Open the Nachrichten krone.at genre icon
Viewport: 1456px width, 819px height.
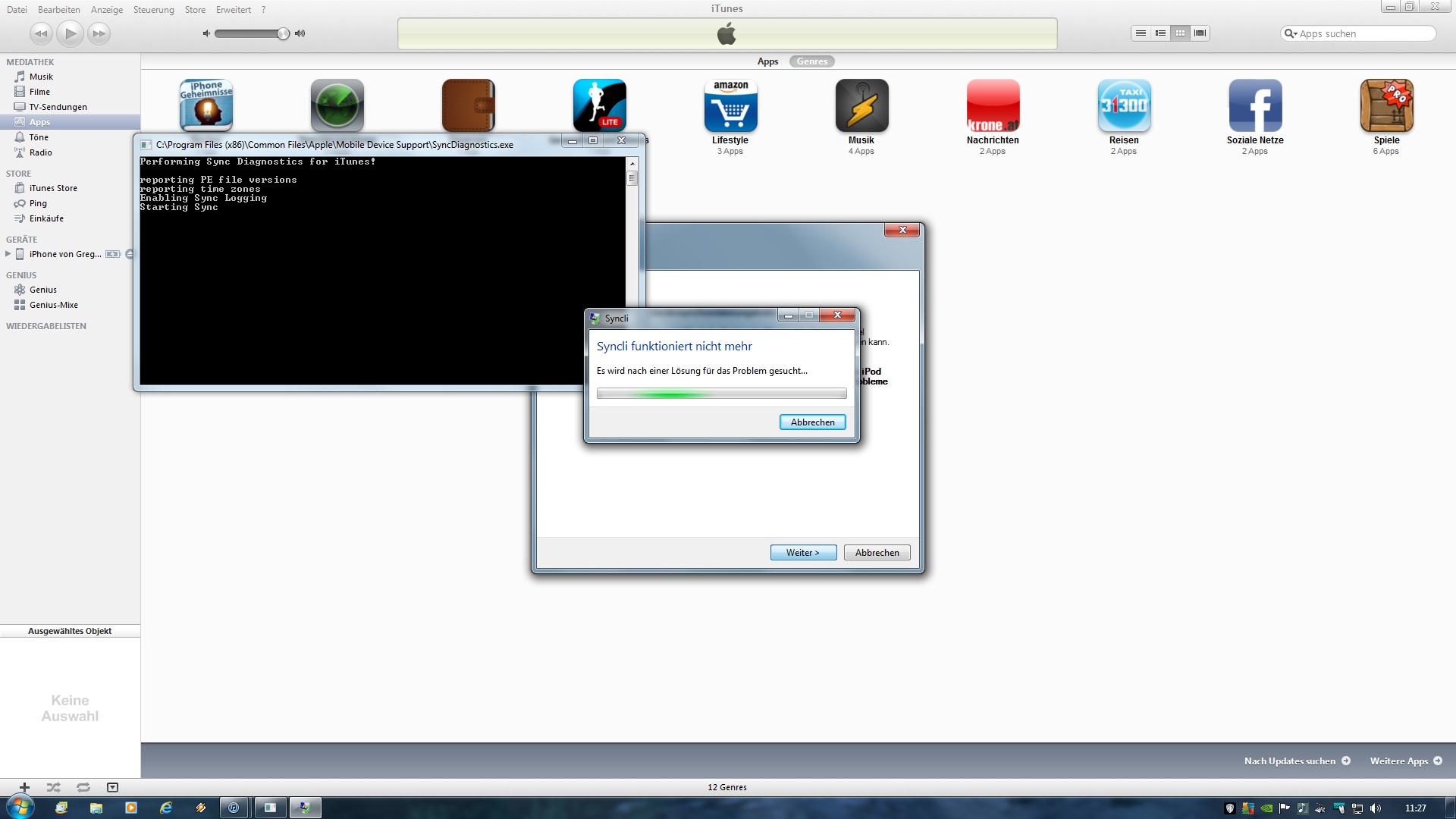coord(993,105)
